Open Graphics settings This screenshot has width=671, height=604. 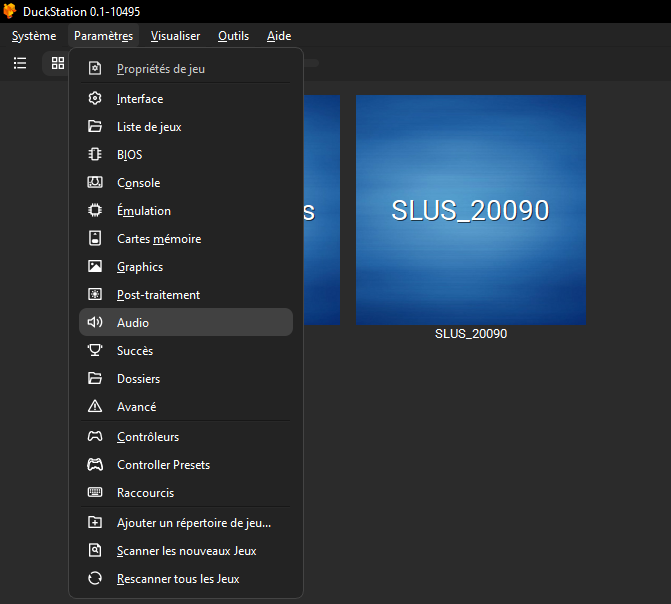pyautogui.click(x=186, y=266)
